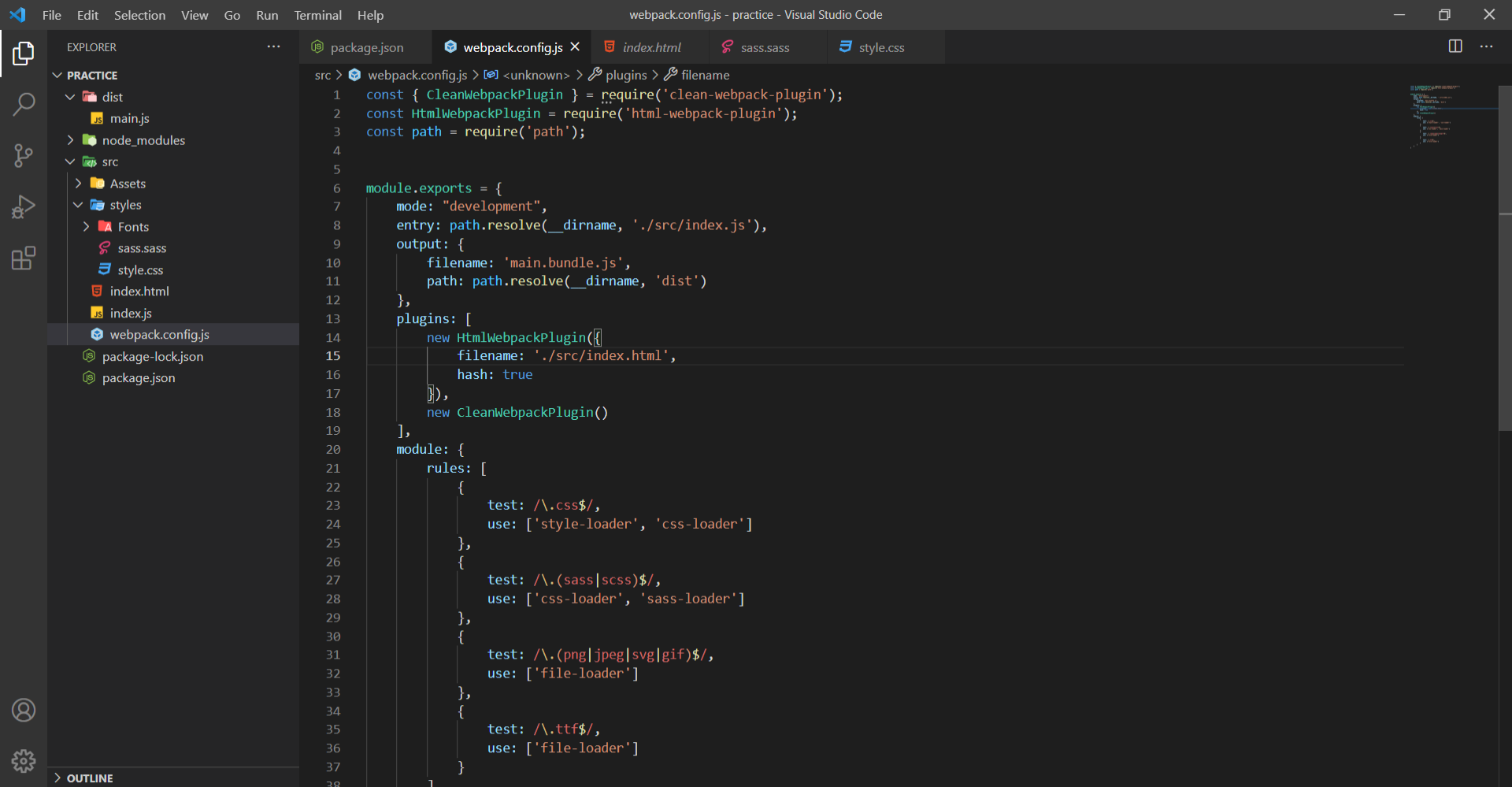Viewport: 1512px width, 787px height.
Task: Place cursor on 'main.bundle.js' string
Action: tap(563, 262)
